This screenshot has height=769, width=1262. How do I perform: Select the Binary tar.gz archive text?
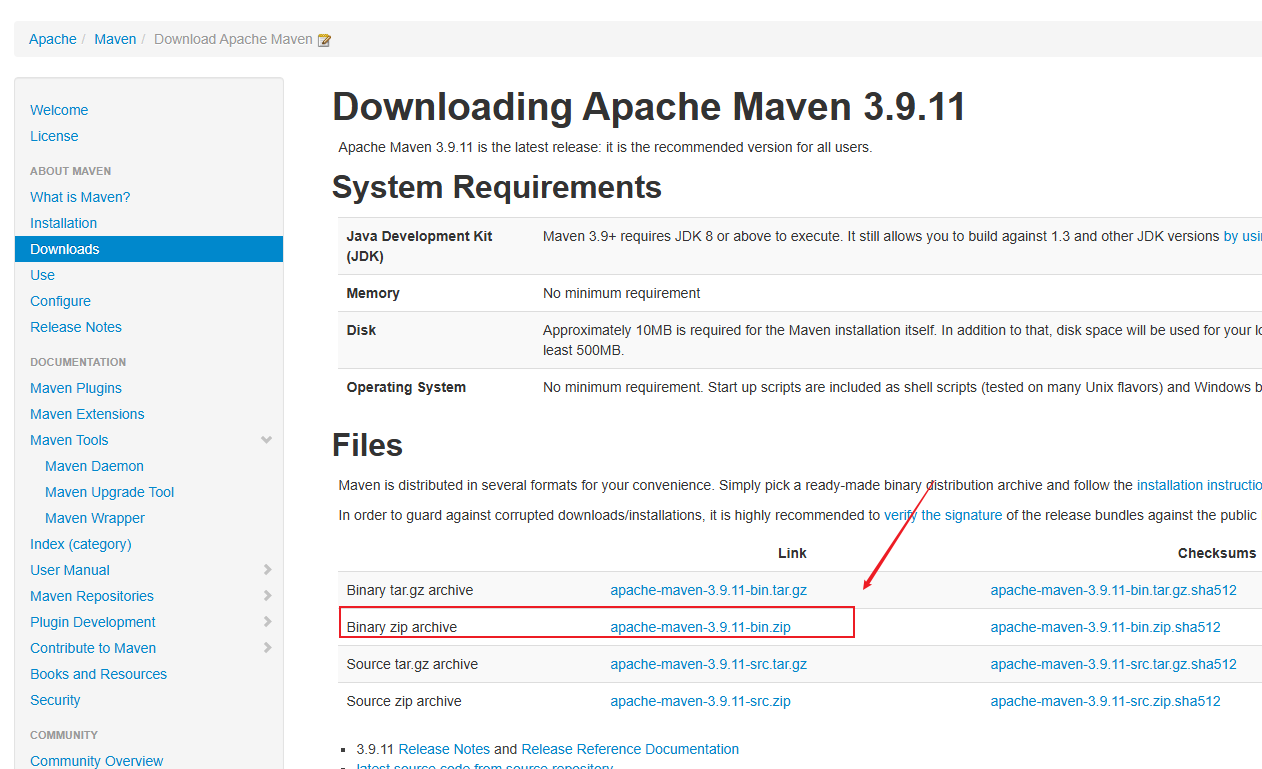tap(409, 590)
